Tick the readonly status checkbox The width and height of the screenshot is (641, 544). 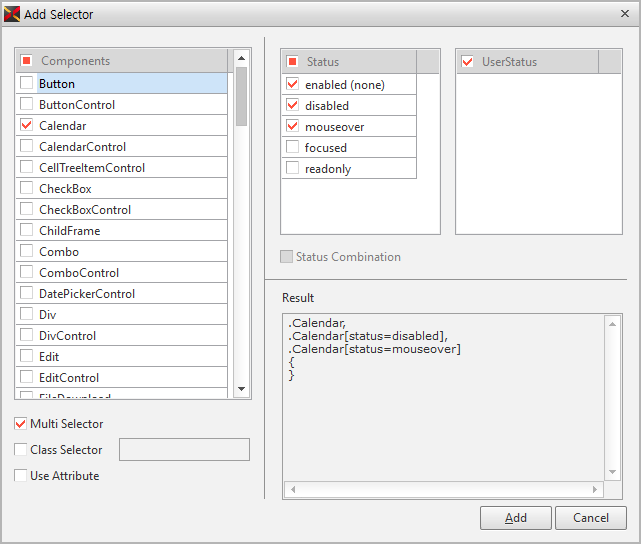tap(292, 169)
